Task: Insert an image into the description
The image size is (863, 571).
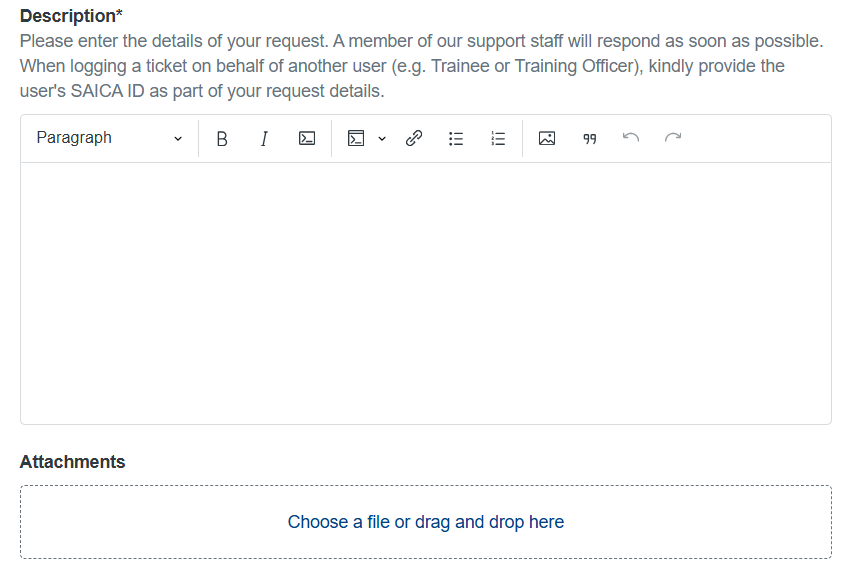Action: [x=547, y=139]
